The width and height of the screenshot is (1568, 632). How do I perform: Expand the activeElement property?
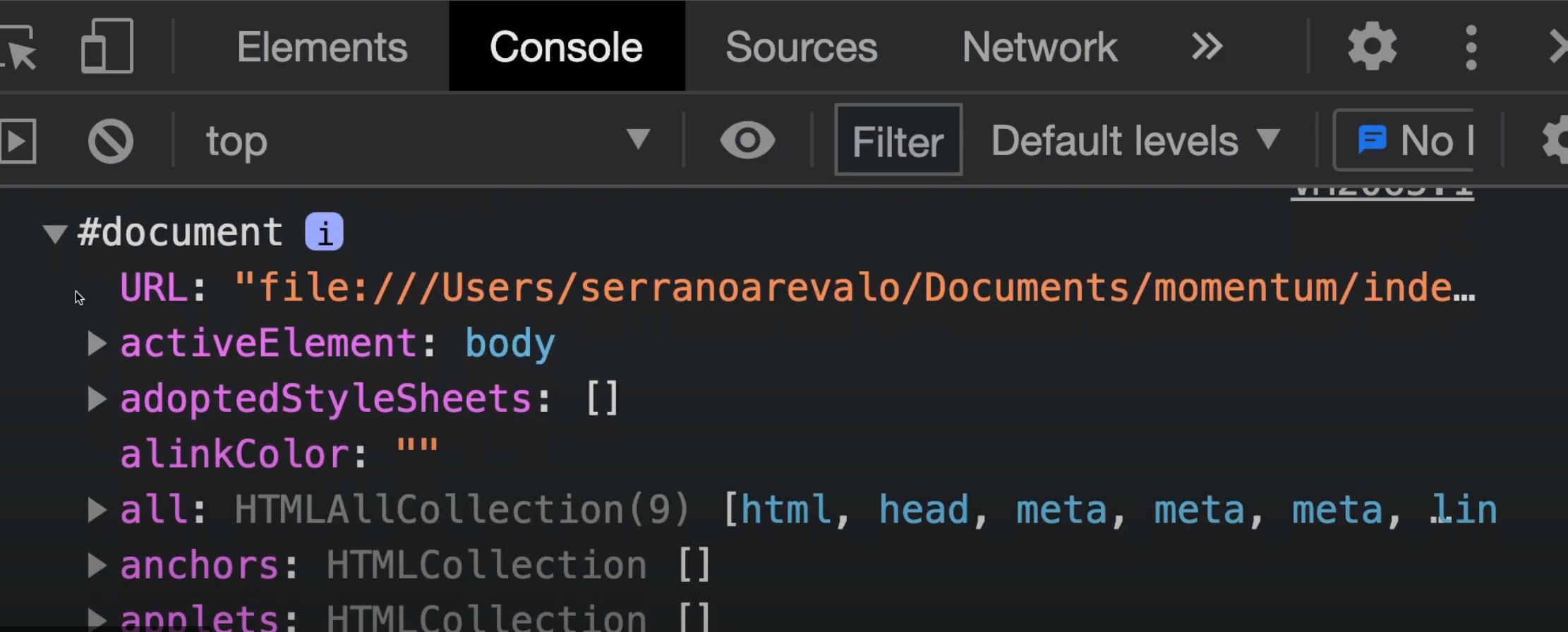coord(97,344)
